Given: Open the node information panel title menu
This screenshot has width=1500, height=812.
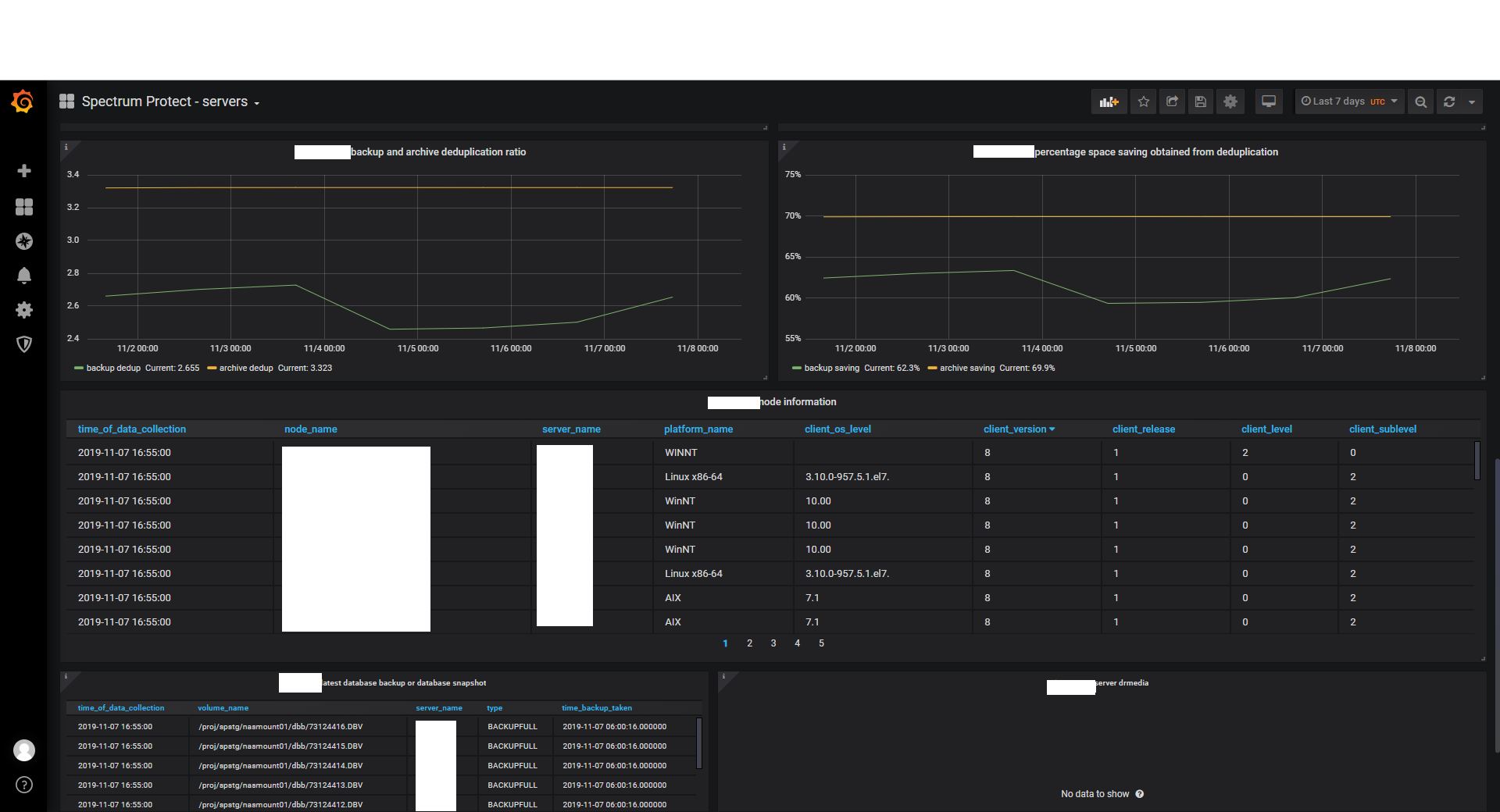Looking at the screenshot, I should click(x=798, y=402).
